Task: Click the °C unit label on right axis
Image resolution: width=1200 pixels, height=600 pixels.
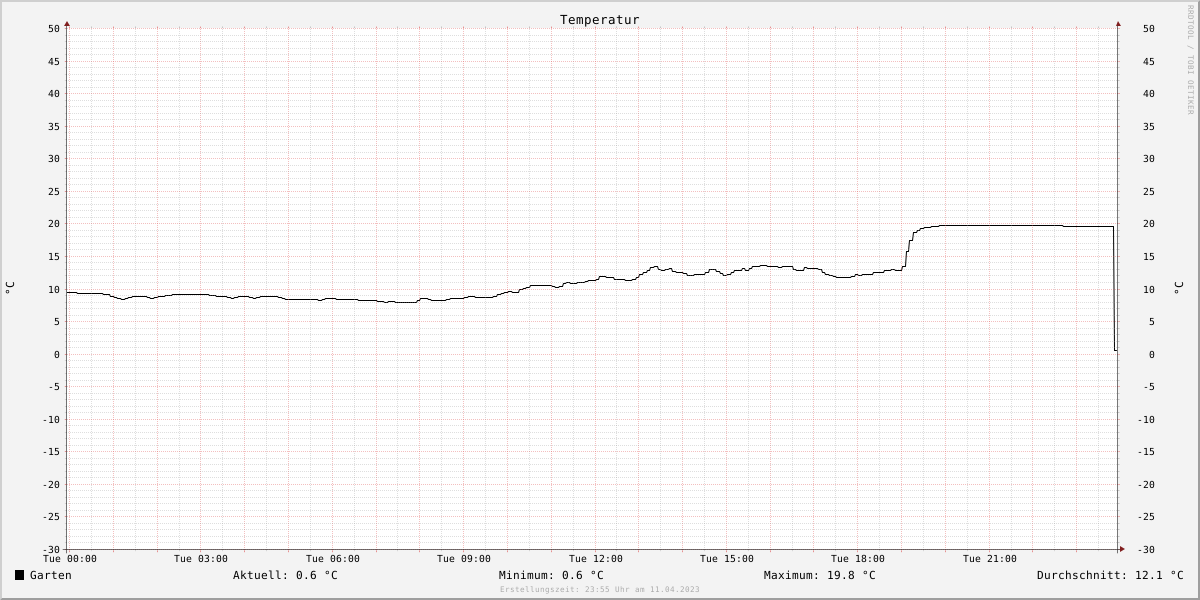Action: coord(1177,288)
